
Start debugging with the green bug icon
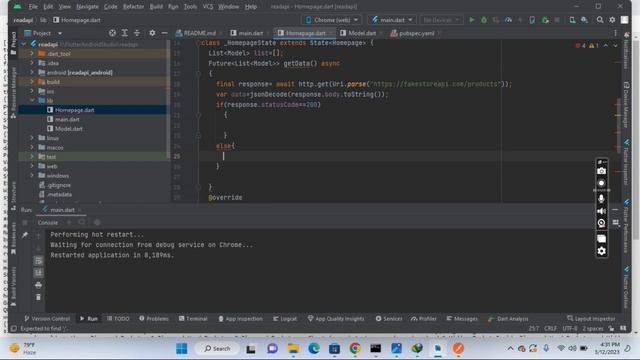tap(484, 20)
